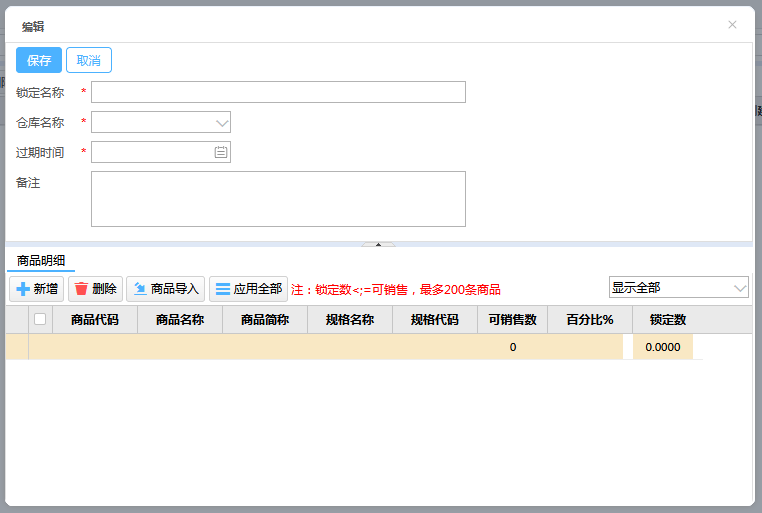The width and height of the screenshot is (762, 513).
Task: Click the red trash 删除 icon
Action: [81, 289]
